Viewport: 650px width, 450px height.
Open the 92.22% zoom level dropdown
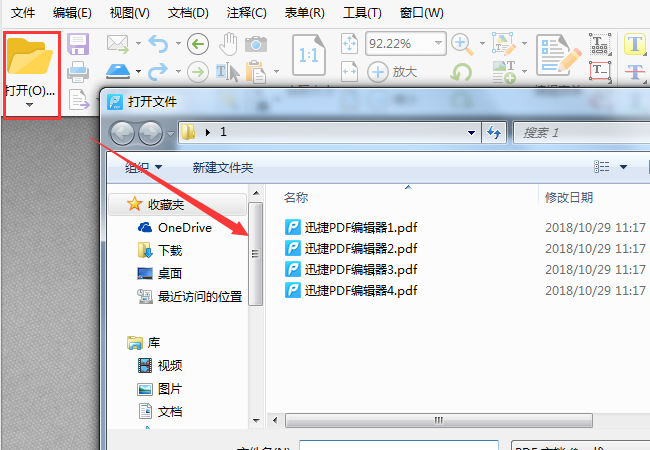438,43
